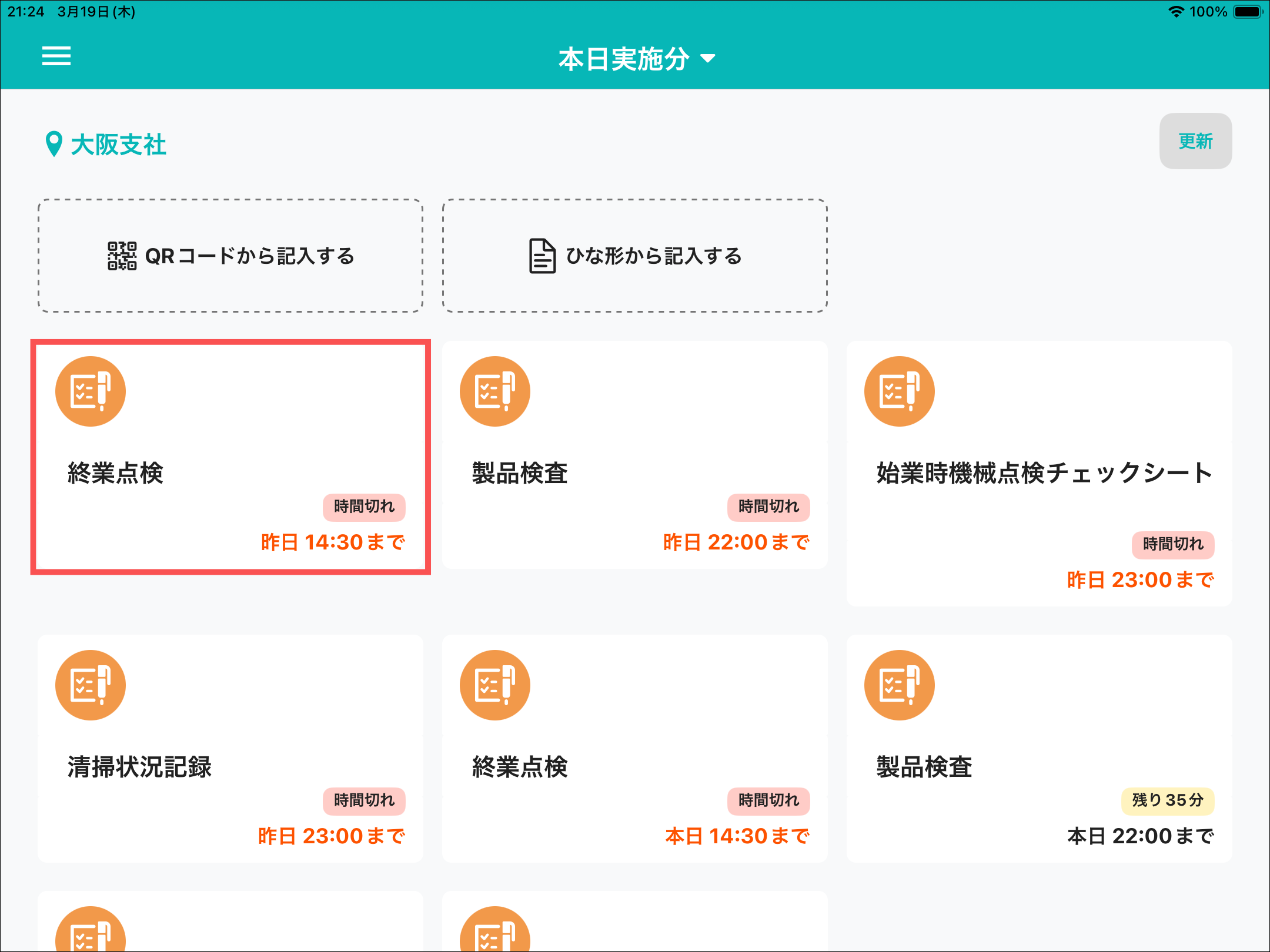Tap QRコードから記入する button
Screen dimensions: 1270x952
click(230, 256)
